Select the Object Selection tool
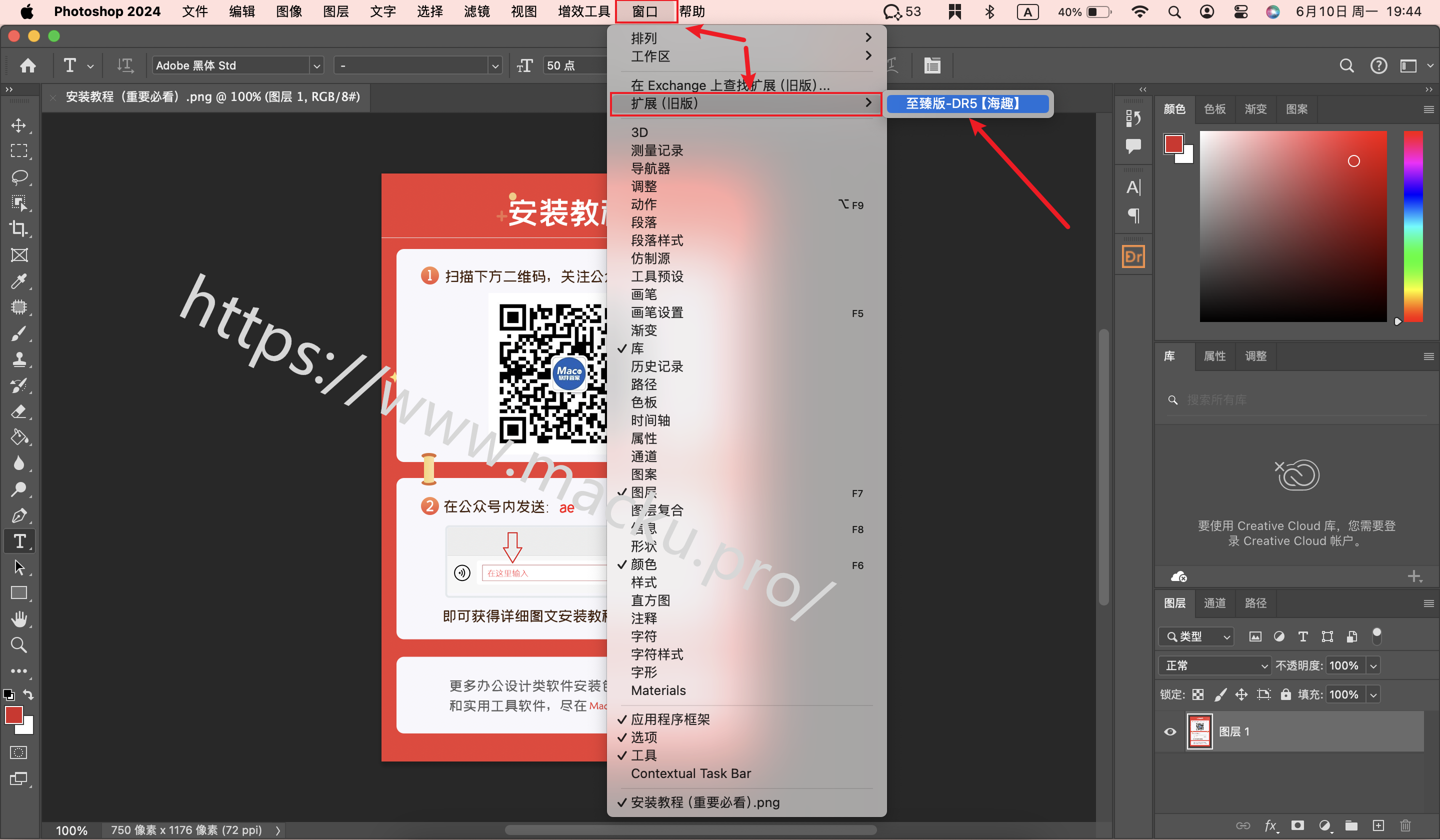The height and width of the screenshot is (840, 1440). pos(19,203)
